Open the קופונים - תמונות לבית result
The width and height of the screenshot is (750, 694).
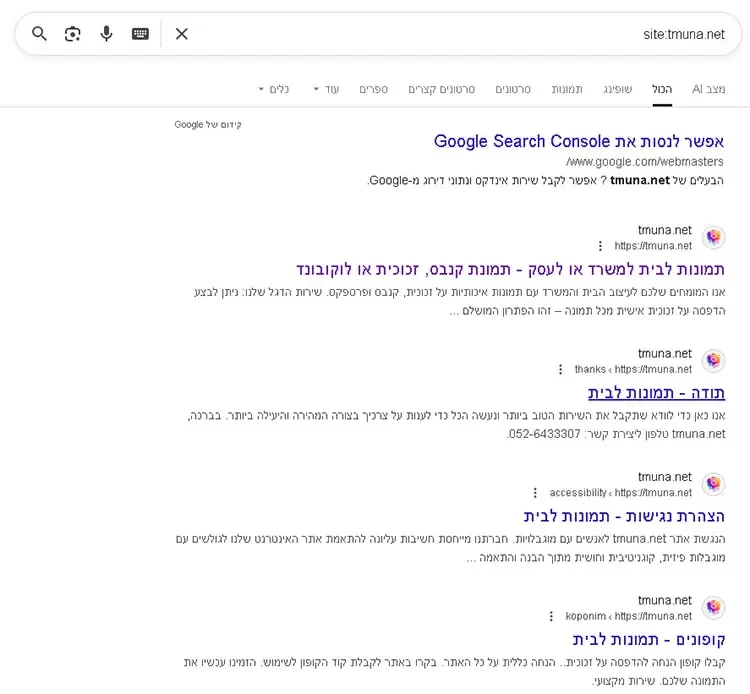(649, 639)
